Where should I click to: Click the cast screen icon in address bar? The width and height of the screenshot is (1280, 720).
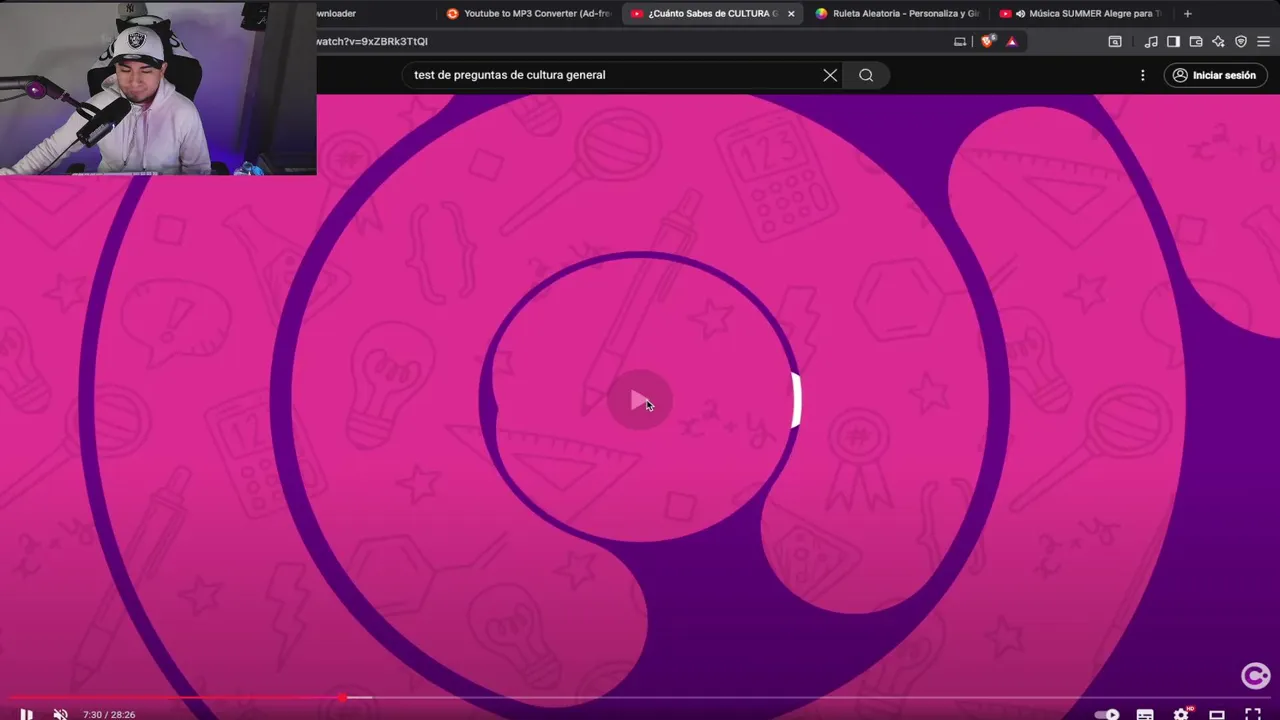[x=960, y=41]
